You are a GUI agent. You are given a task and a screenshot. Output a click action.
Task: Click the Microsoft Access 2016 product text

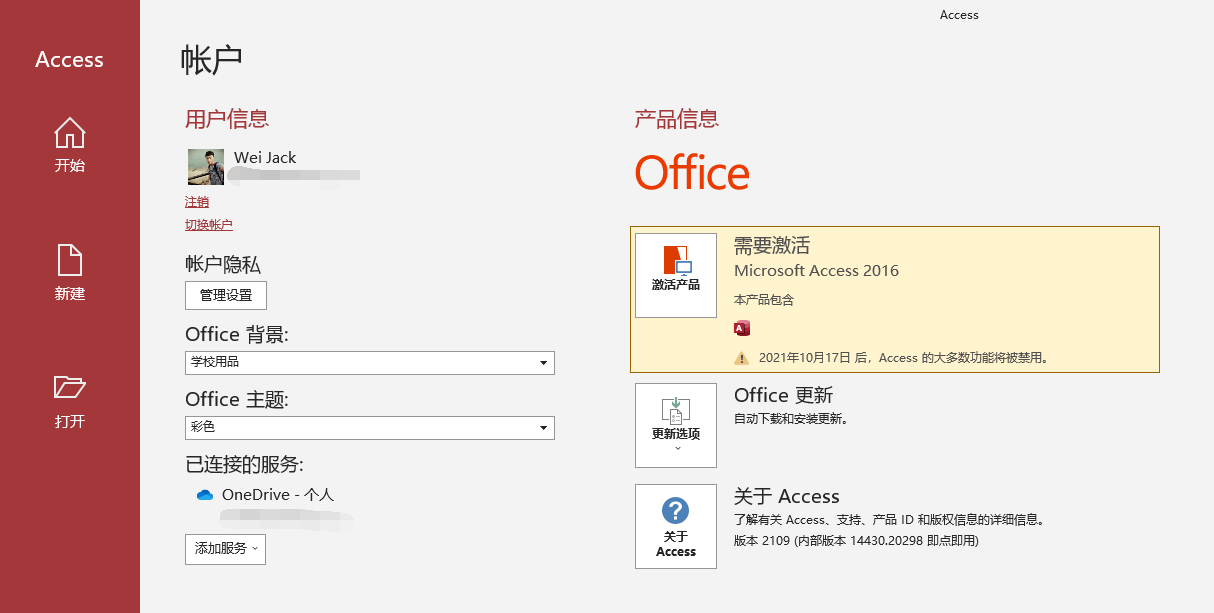coord(816,271)
